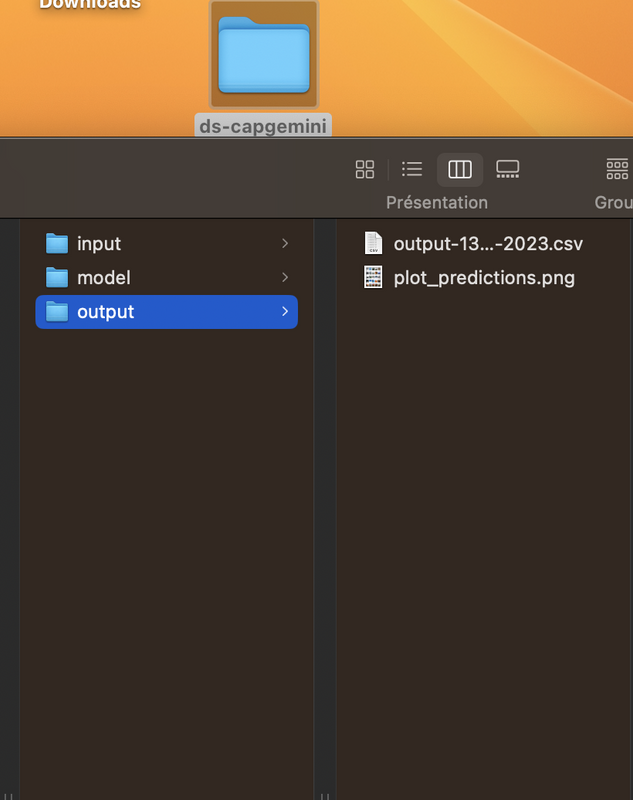This screenshot has width=633, height=800.
Task: Switch to icon view in the toolbar
Action: point(364,169)
